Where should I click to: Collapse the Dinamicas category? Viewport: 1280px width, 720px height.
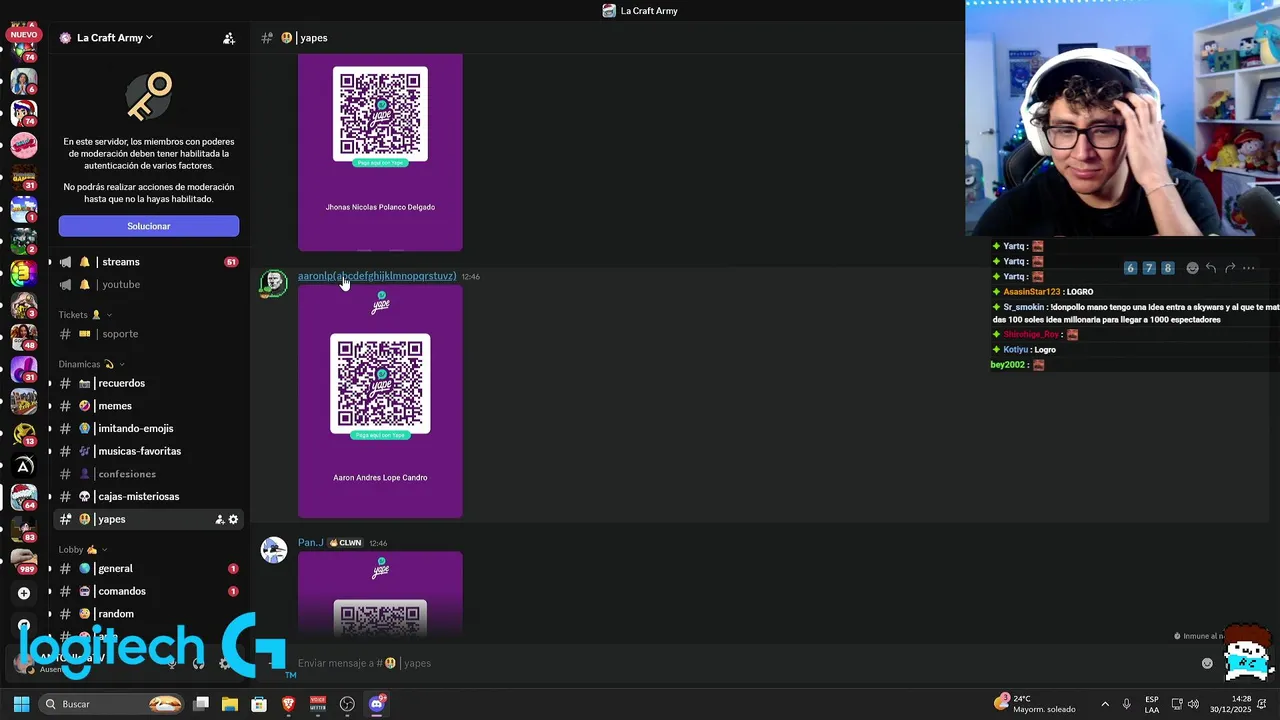[90, 364]
